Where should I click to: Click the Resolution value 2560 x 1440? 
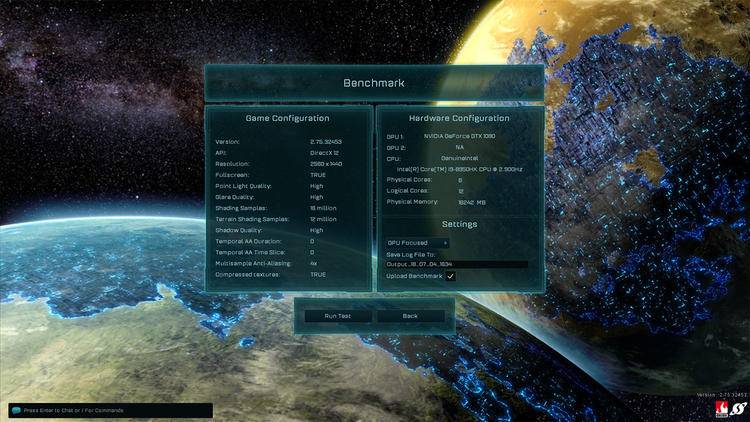point(327,164)
